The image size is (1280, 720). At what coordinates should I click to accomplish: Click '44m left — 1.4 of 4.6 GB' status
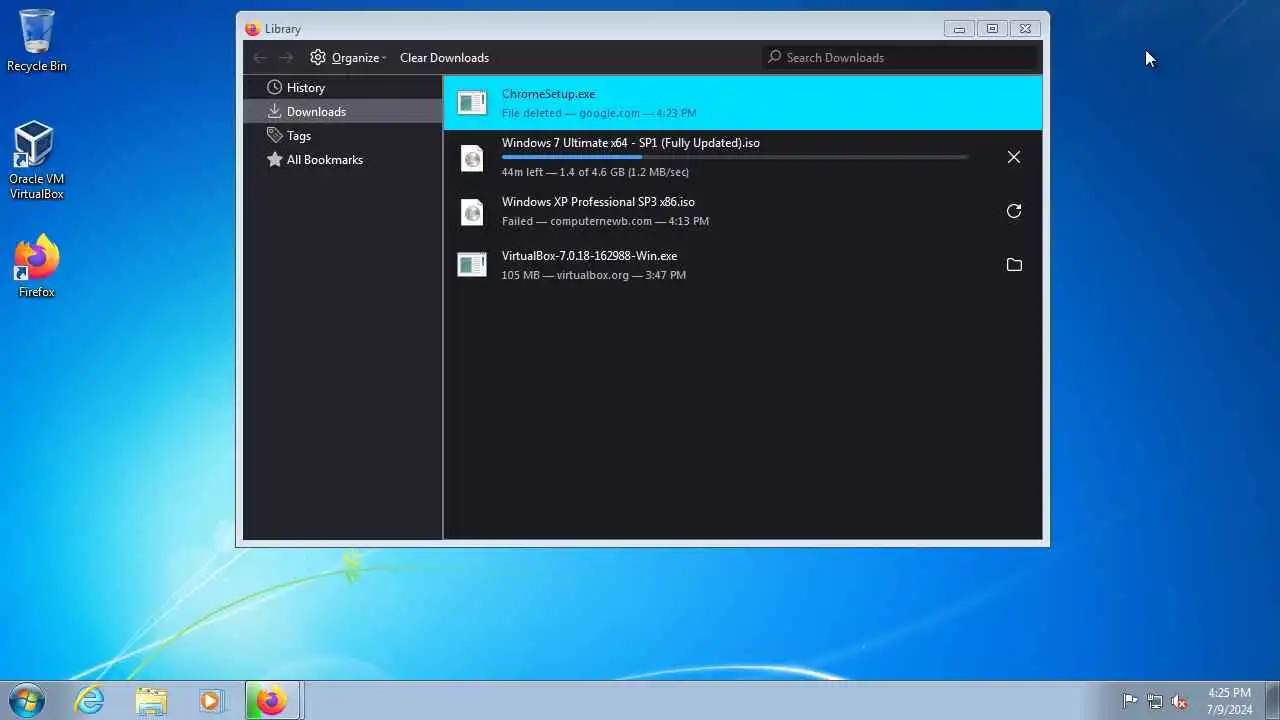(595, 172)
